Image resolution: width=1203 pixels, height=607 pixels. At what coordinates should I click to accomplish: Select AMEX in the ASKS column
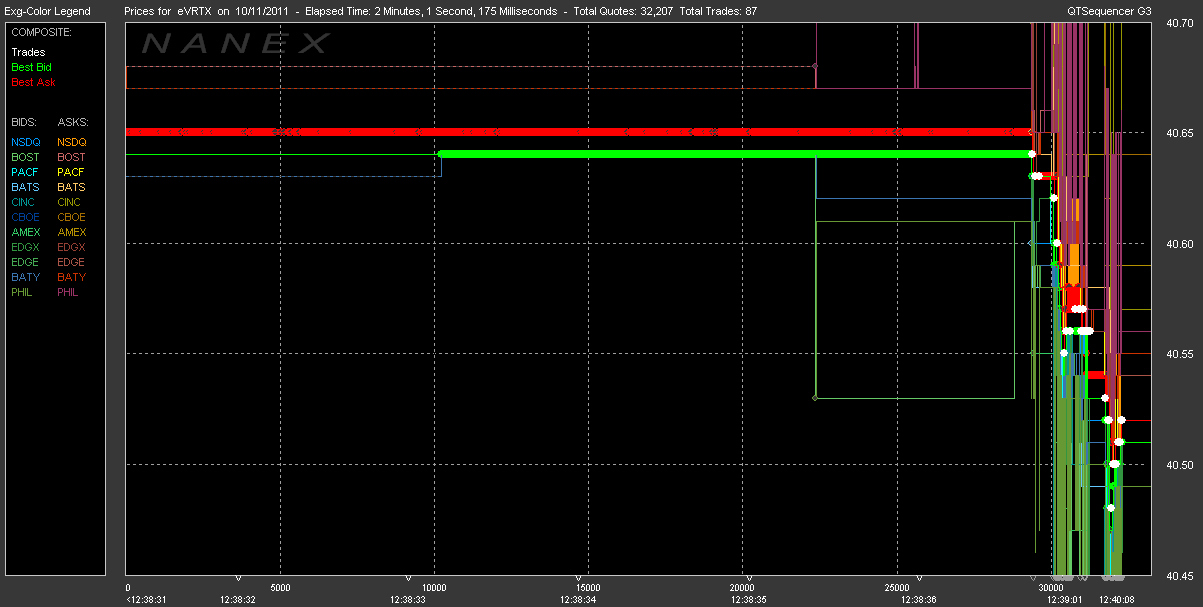click(72, 232)
